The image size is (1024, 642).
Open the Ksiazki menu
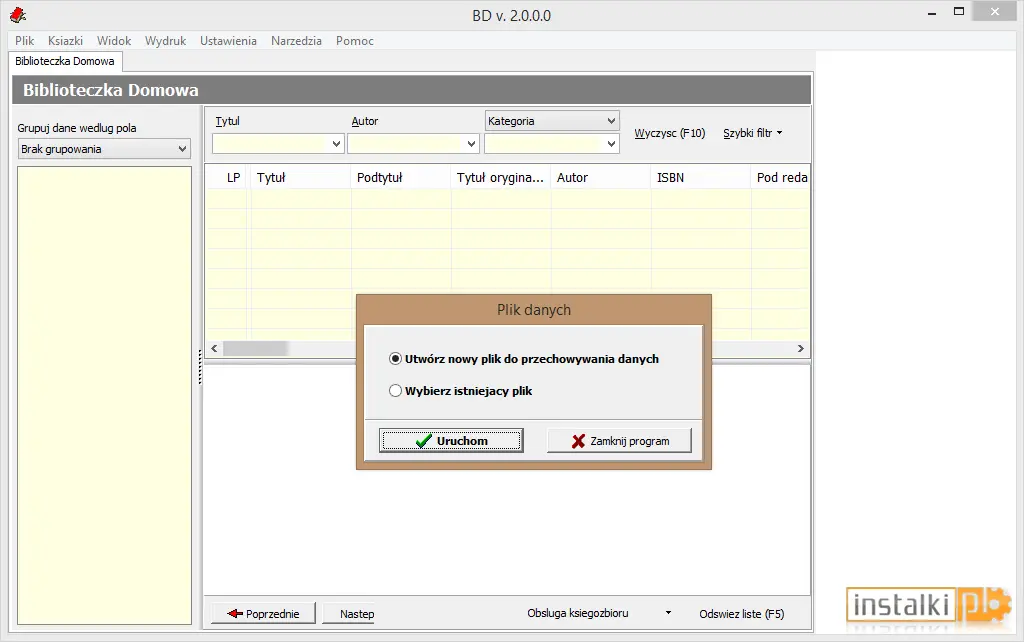65,40
